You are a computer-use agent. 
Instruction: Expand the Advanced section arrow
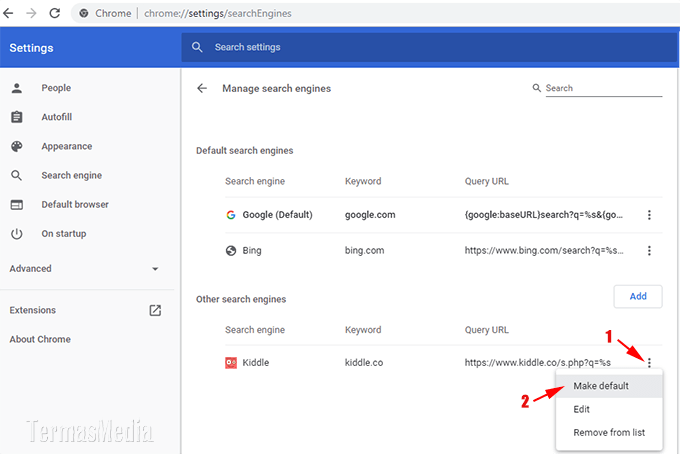coord(155,269)
